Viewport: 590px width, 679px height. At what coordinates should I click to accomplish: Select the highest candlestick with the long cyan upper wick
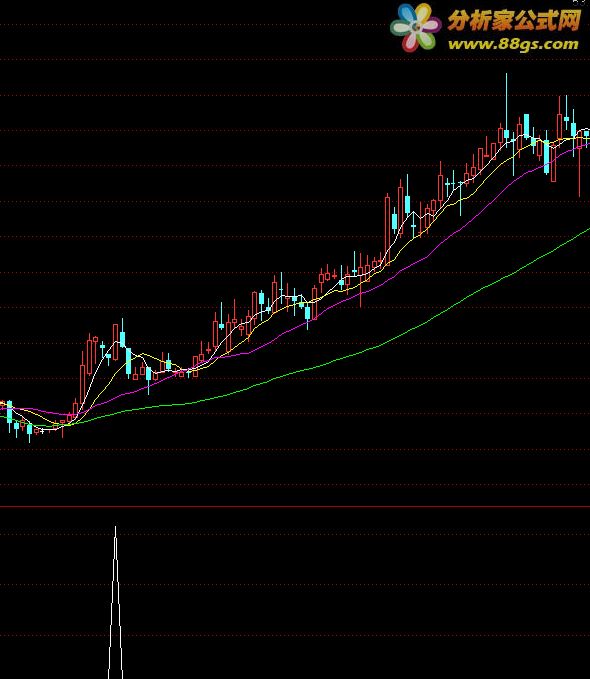click(506, 108)
